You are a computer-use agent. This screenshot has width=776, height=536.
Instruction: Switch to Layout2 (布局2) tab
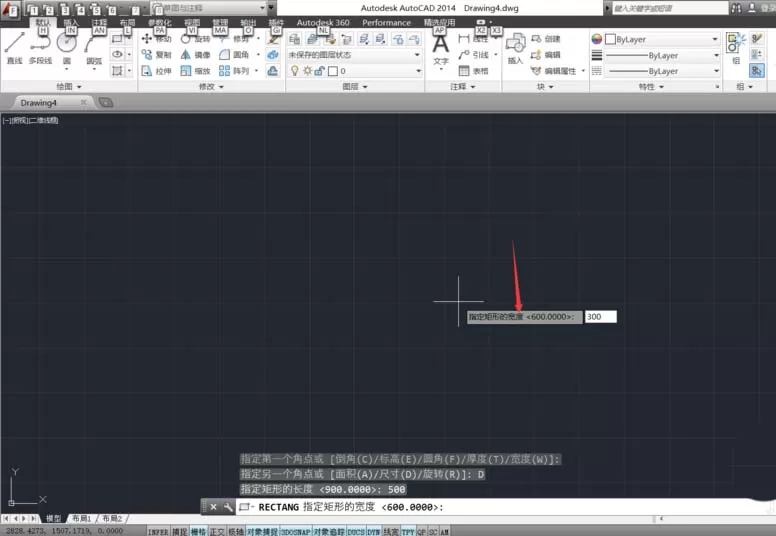click(x=112, y=518)
